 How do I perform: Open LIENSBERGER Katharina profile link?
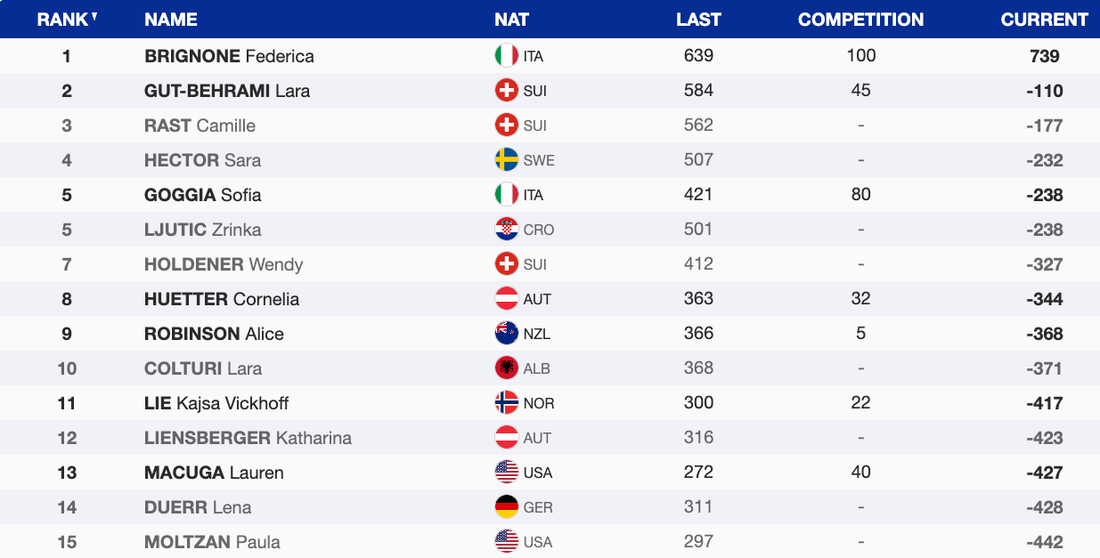tap(248, 438)
